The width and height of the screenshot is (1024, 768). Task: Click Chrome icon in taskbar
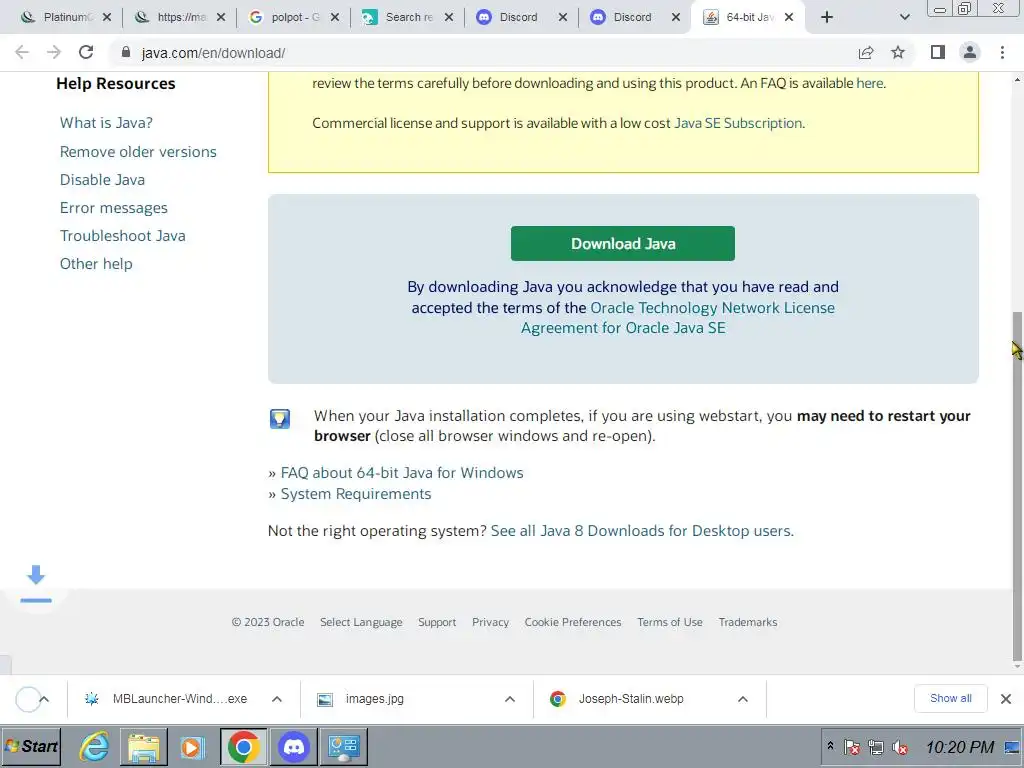(x=243, y=746)
